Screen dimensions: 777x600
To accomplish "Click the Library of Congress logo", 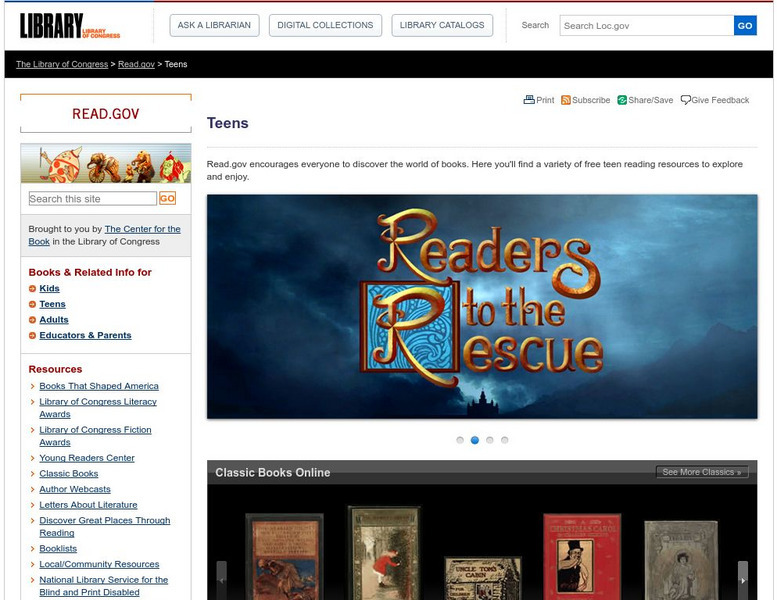I will pos(70,26).
